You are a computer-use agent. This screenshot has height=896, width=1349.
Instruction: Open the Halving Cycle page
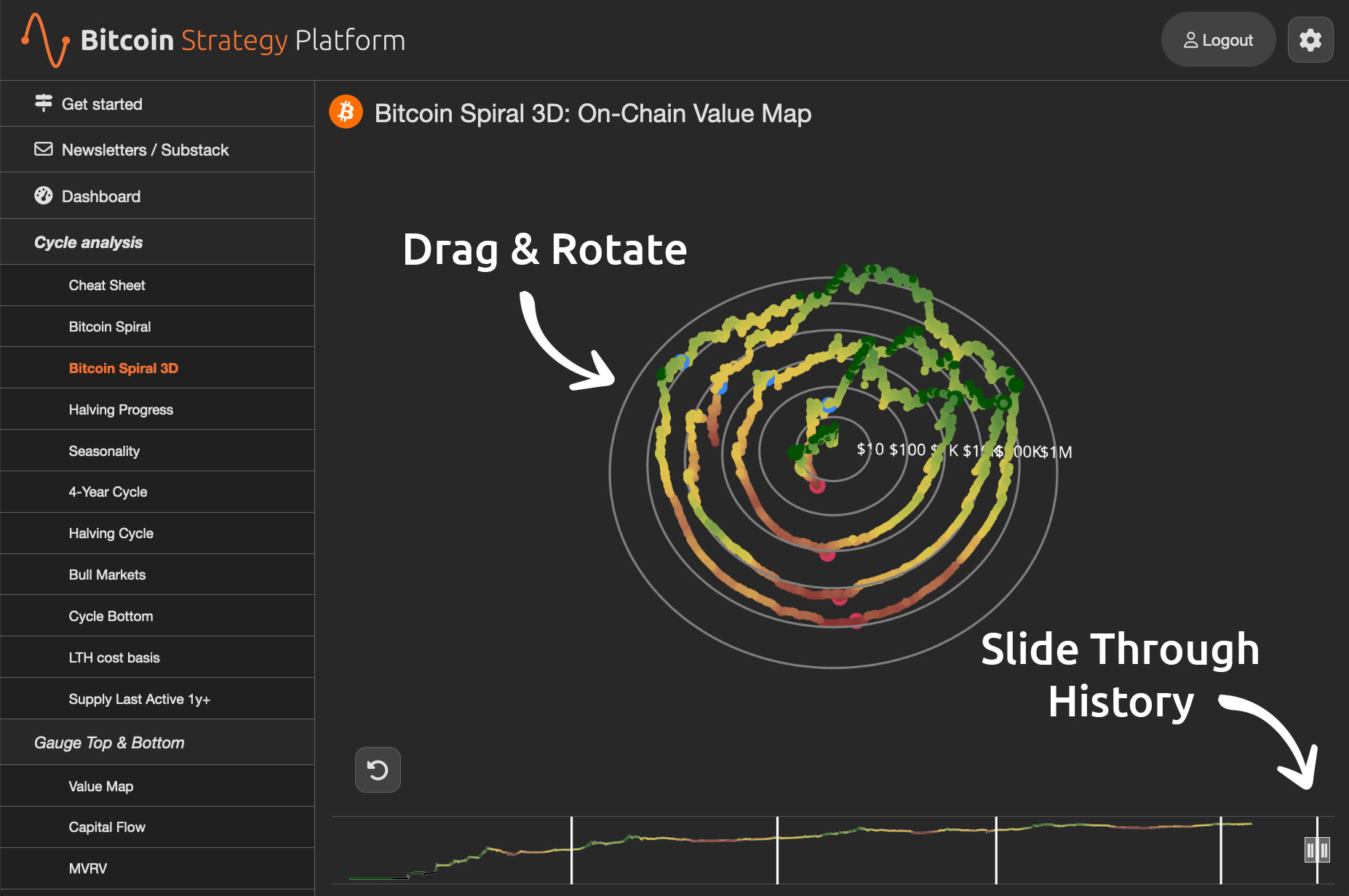(157, 533)
